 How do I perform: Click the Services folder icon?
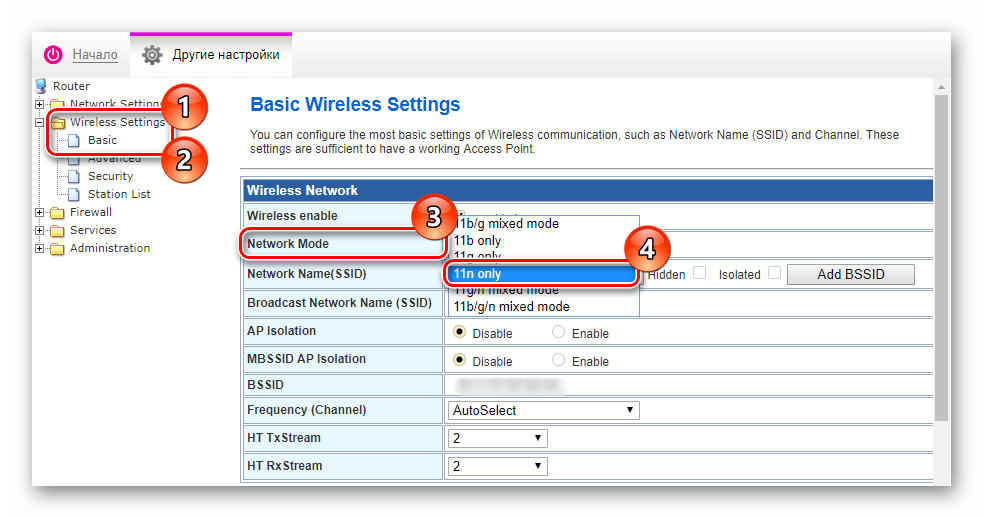tap(57, 231)
